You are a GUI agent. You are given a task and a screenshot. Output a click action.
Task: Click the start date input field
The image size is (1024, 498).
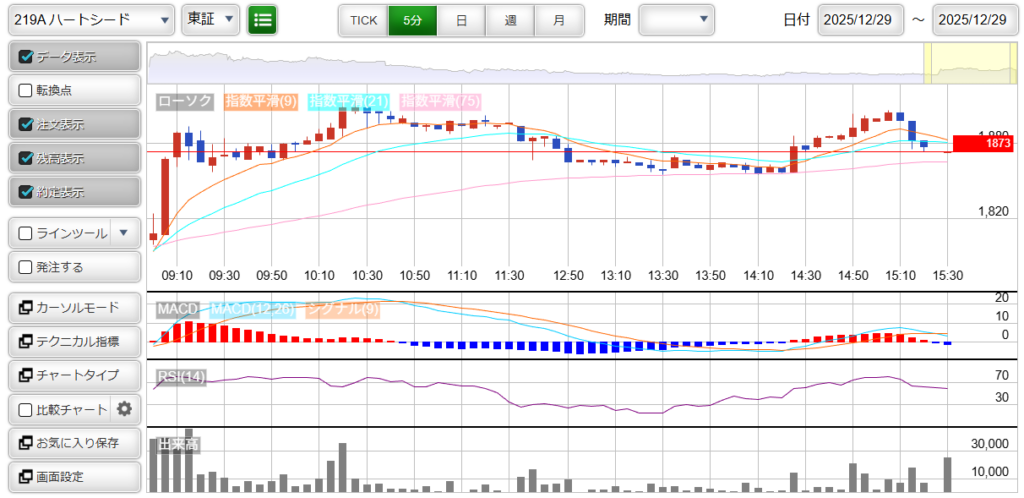[860, 19]
